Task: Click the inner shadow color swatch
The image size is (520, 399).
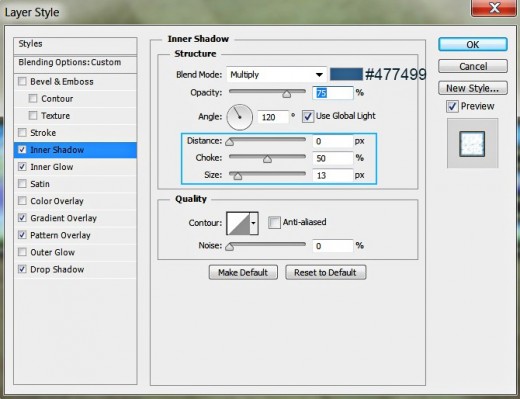Action: (346, 74)
